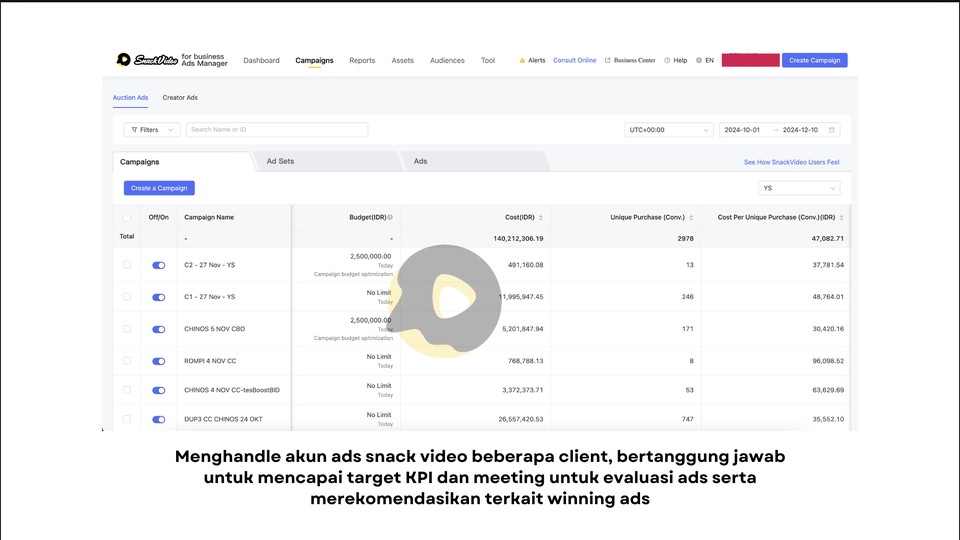Click total unique purchase value 2978

tap(686, 239)
